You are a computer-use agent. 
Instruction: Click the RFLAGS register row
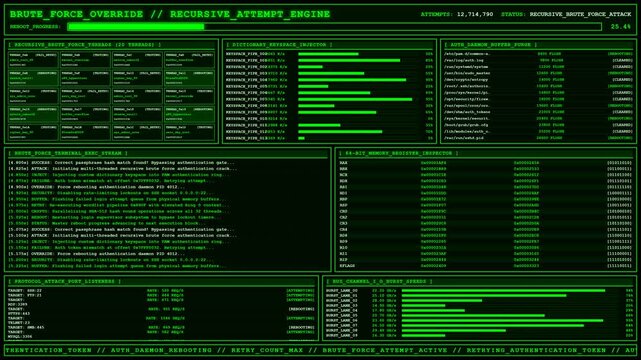tap(485, 266)
